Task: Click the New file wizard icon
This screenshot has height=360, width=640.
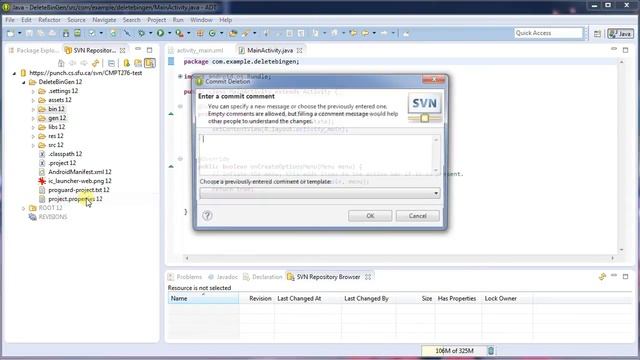Action: point(11,33)
